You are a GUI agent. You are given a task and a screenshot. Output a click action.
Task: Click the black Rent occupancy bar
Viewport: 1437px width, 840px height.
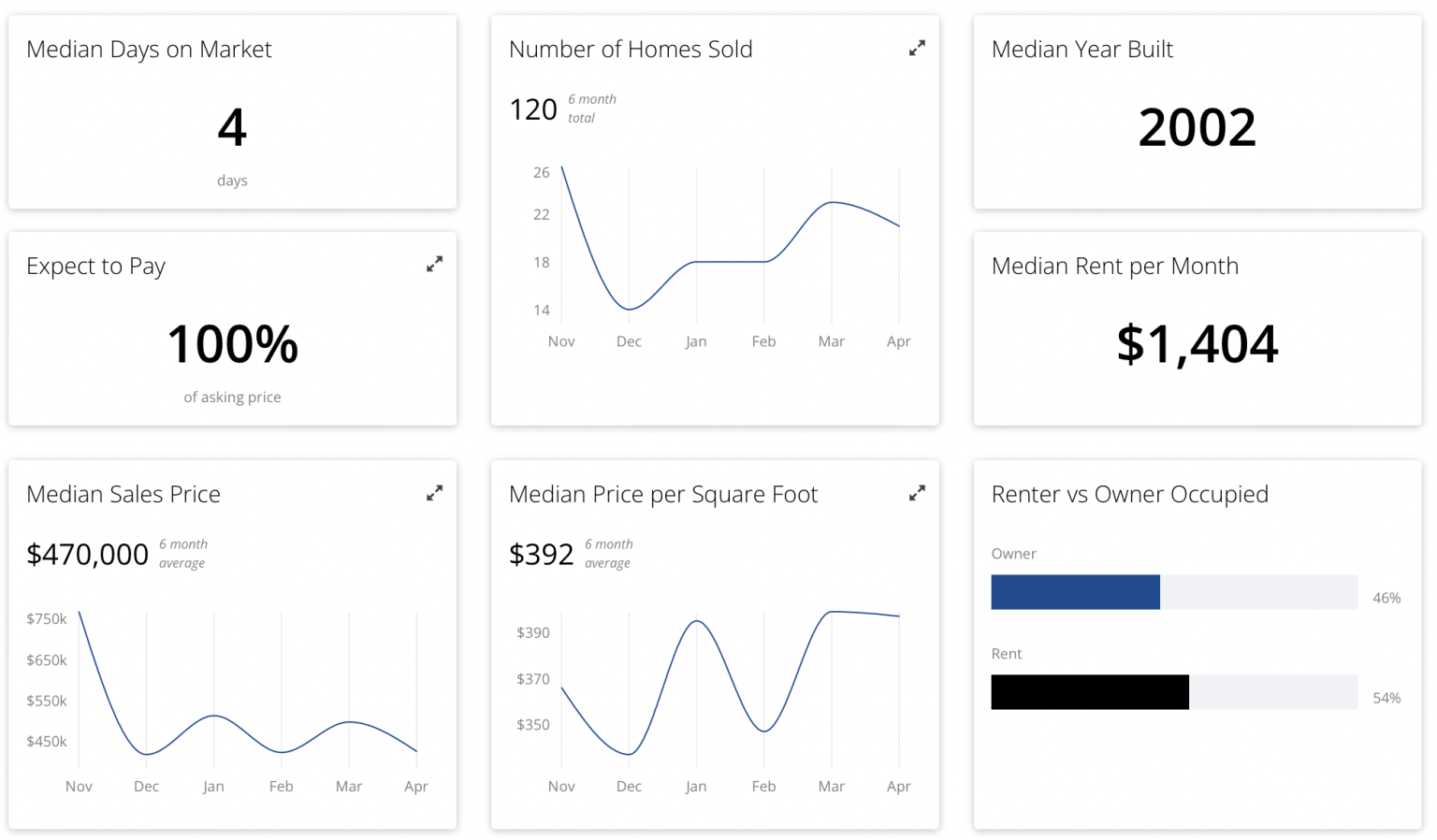coord(1090,692)
